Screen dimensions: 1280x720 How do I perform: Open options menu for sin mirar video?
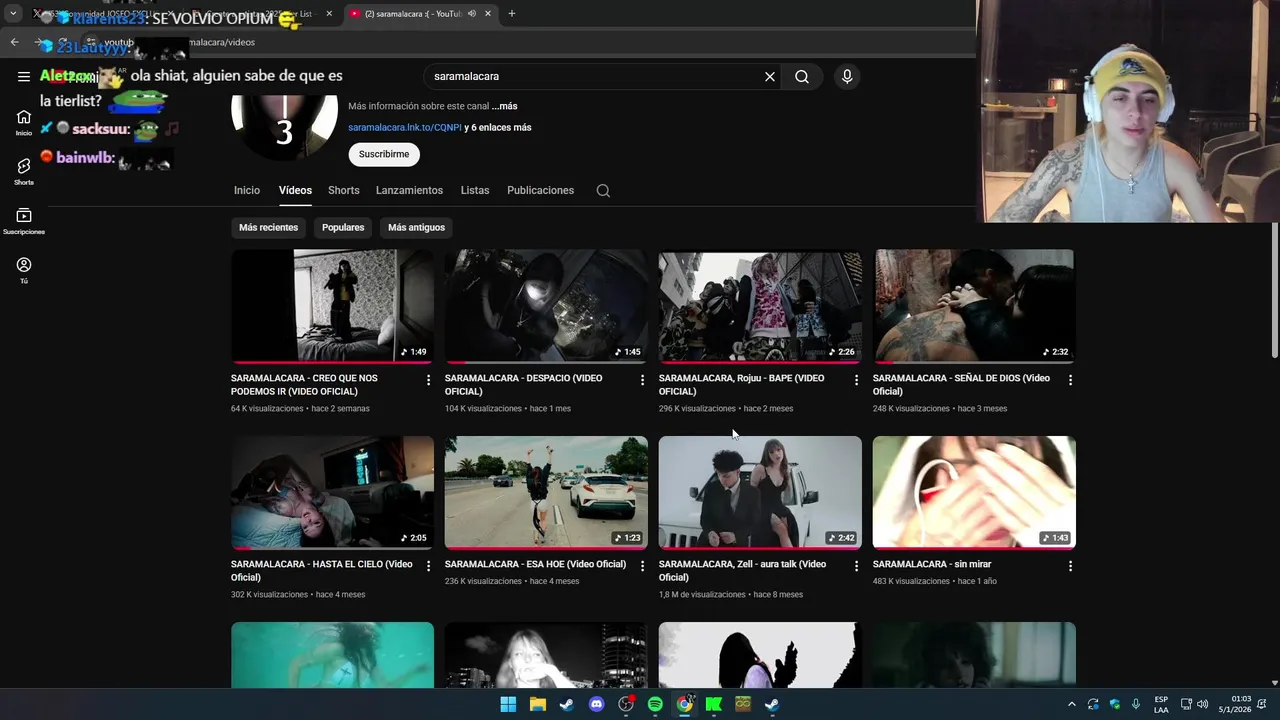[1070, 566]
